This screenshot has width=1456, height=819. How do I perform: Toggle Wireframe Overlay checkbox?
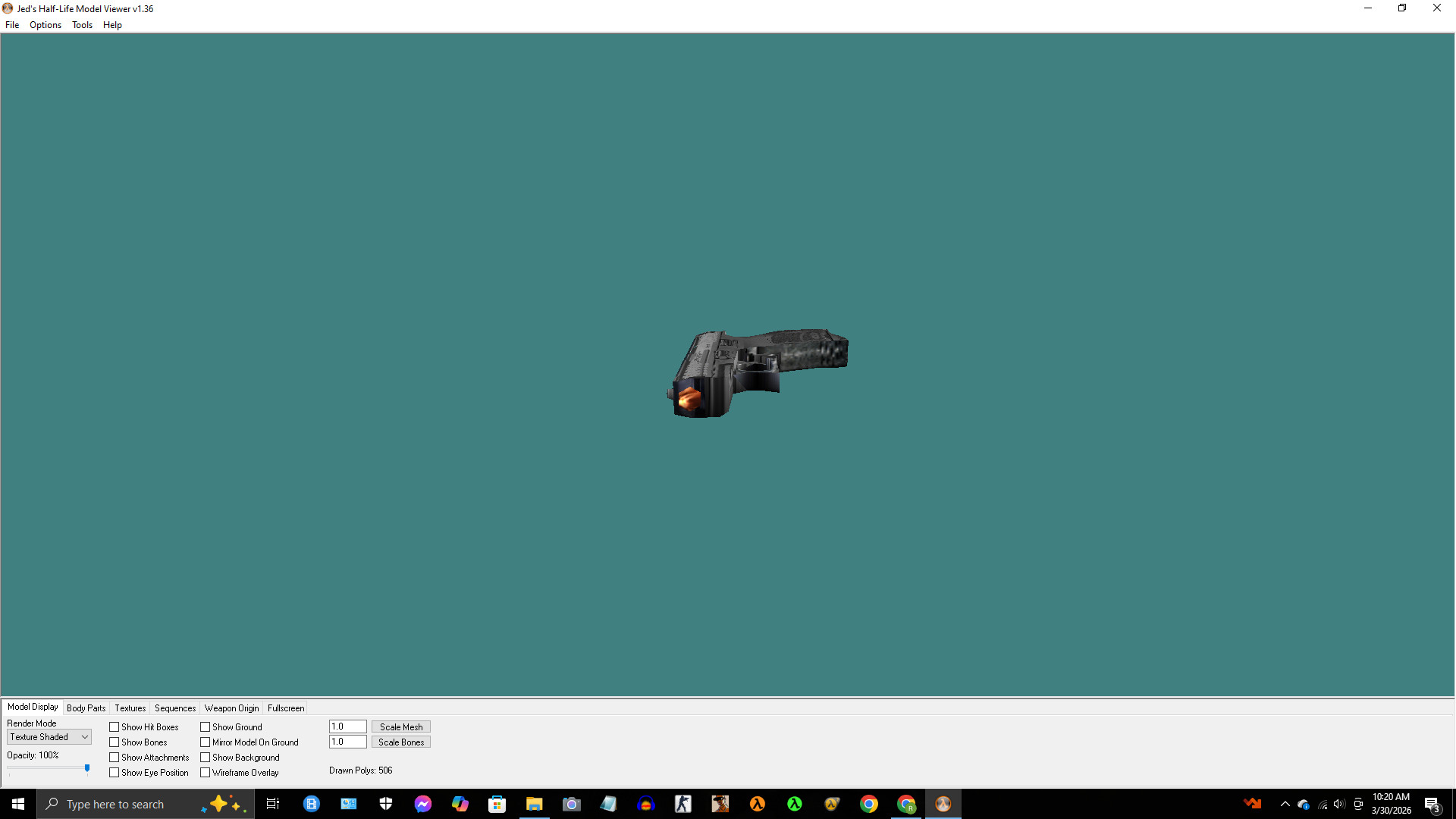[x=206, y=773]
